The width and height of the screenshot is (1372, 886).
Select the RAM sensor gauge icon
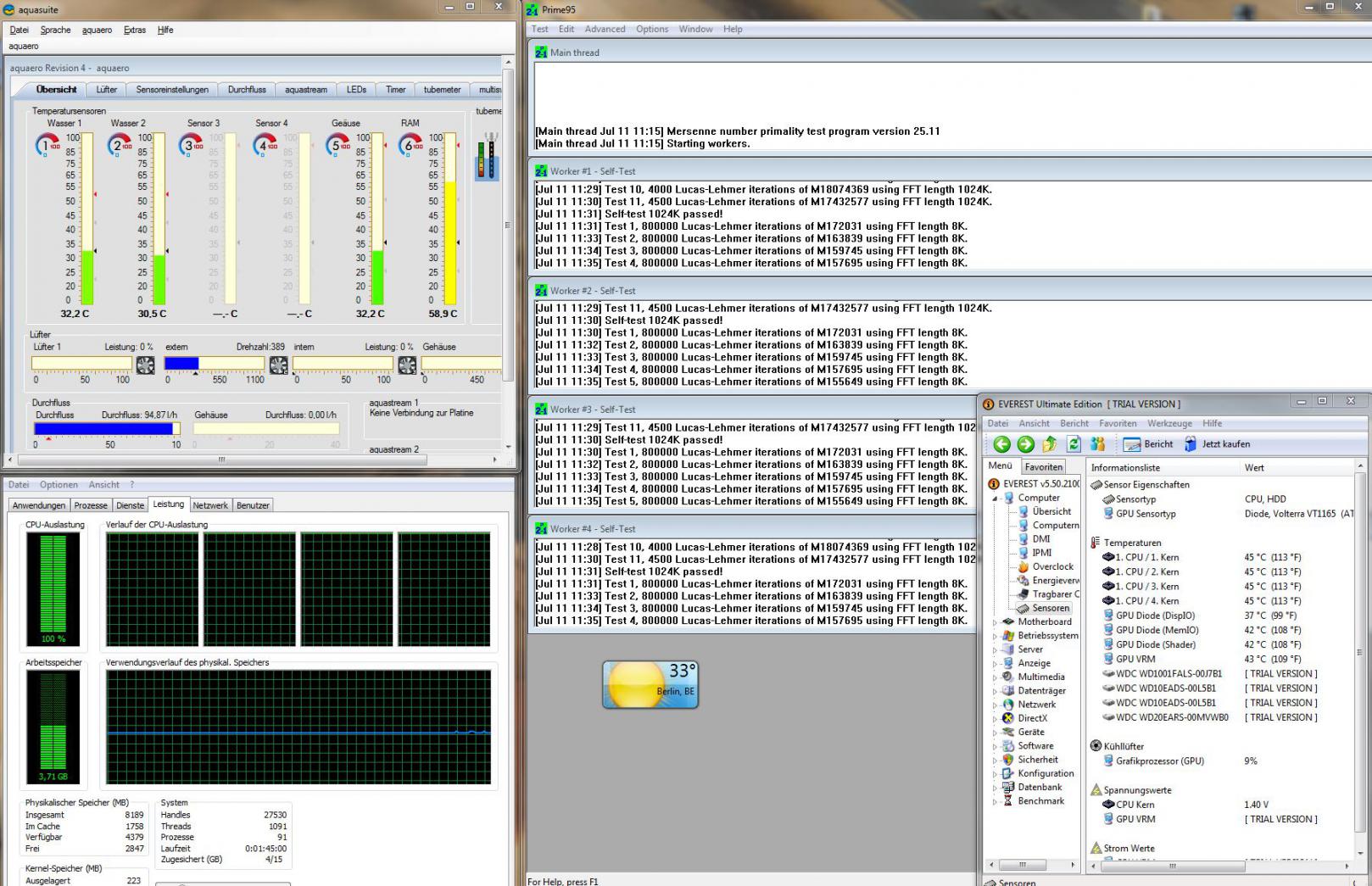411,146
